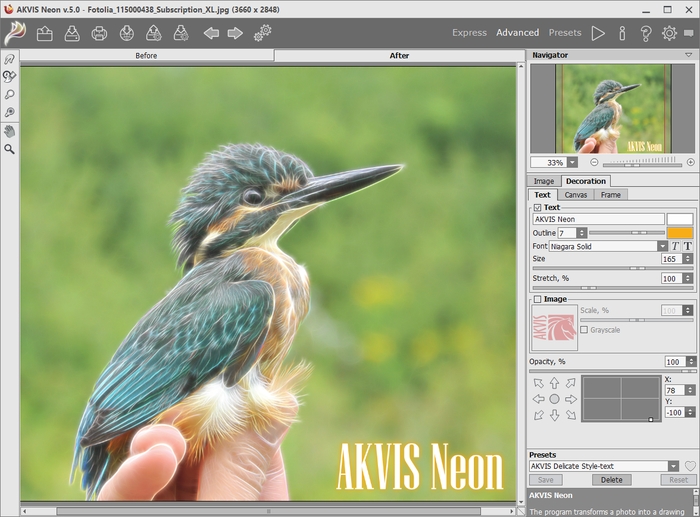
Task: Zoom out with minus circle in Navigator
Action: pos(594,163)
